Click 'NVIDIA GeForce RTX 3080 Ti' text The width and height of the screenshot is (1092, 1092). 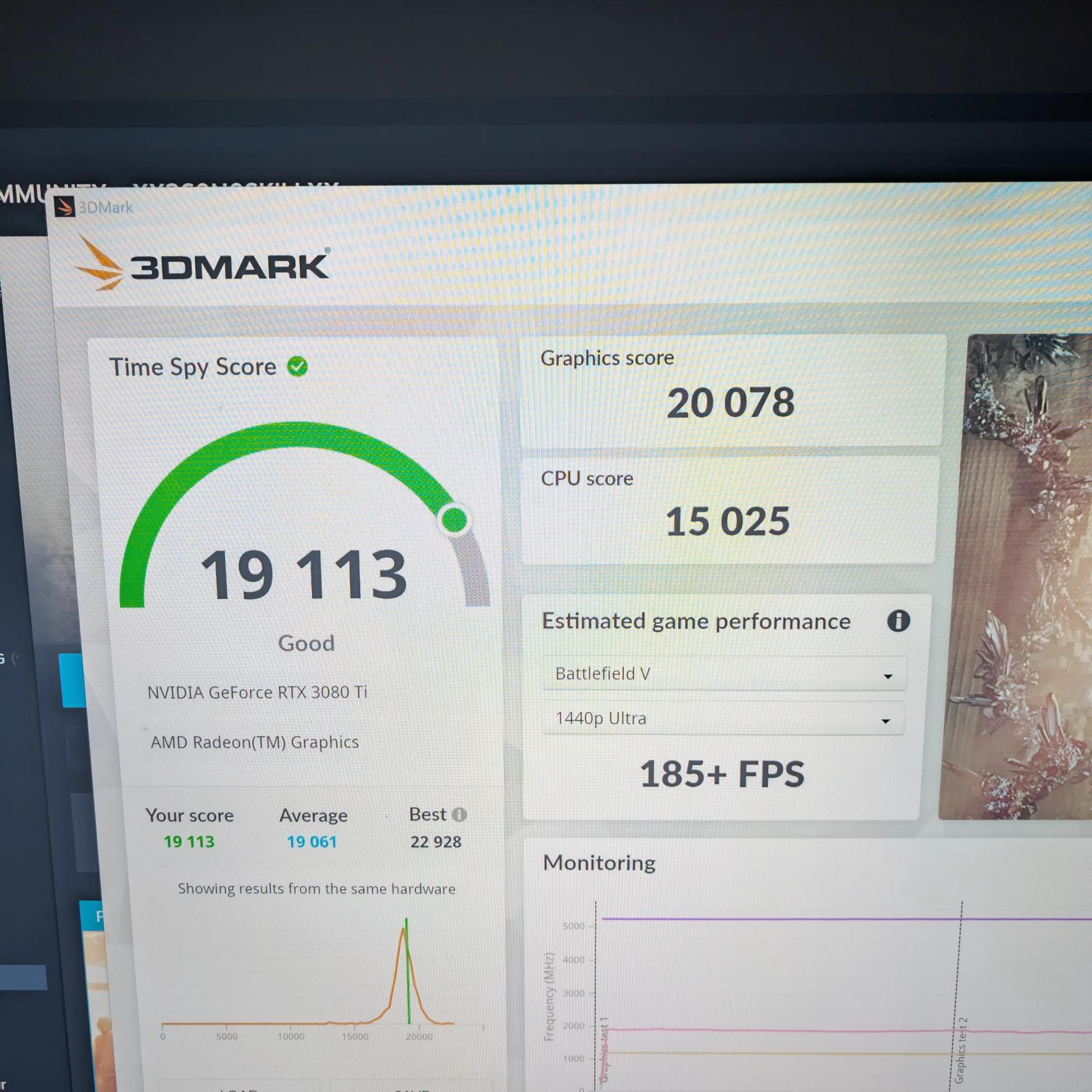click(x=257, y=692)
